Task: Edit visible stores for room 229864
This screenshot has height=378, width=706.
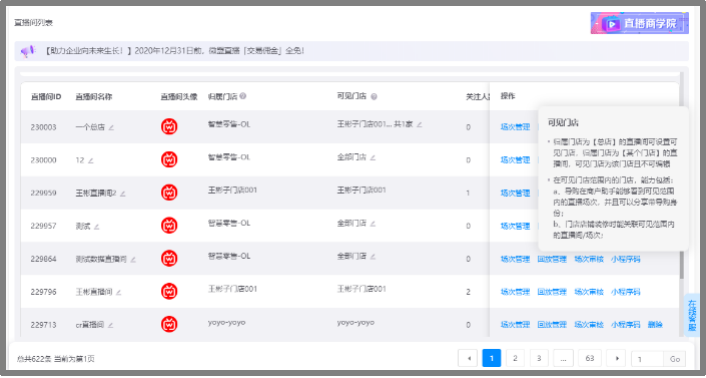Action: click(373, 256)
